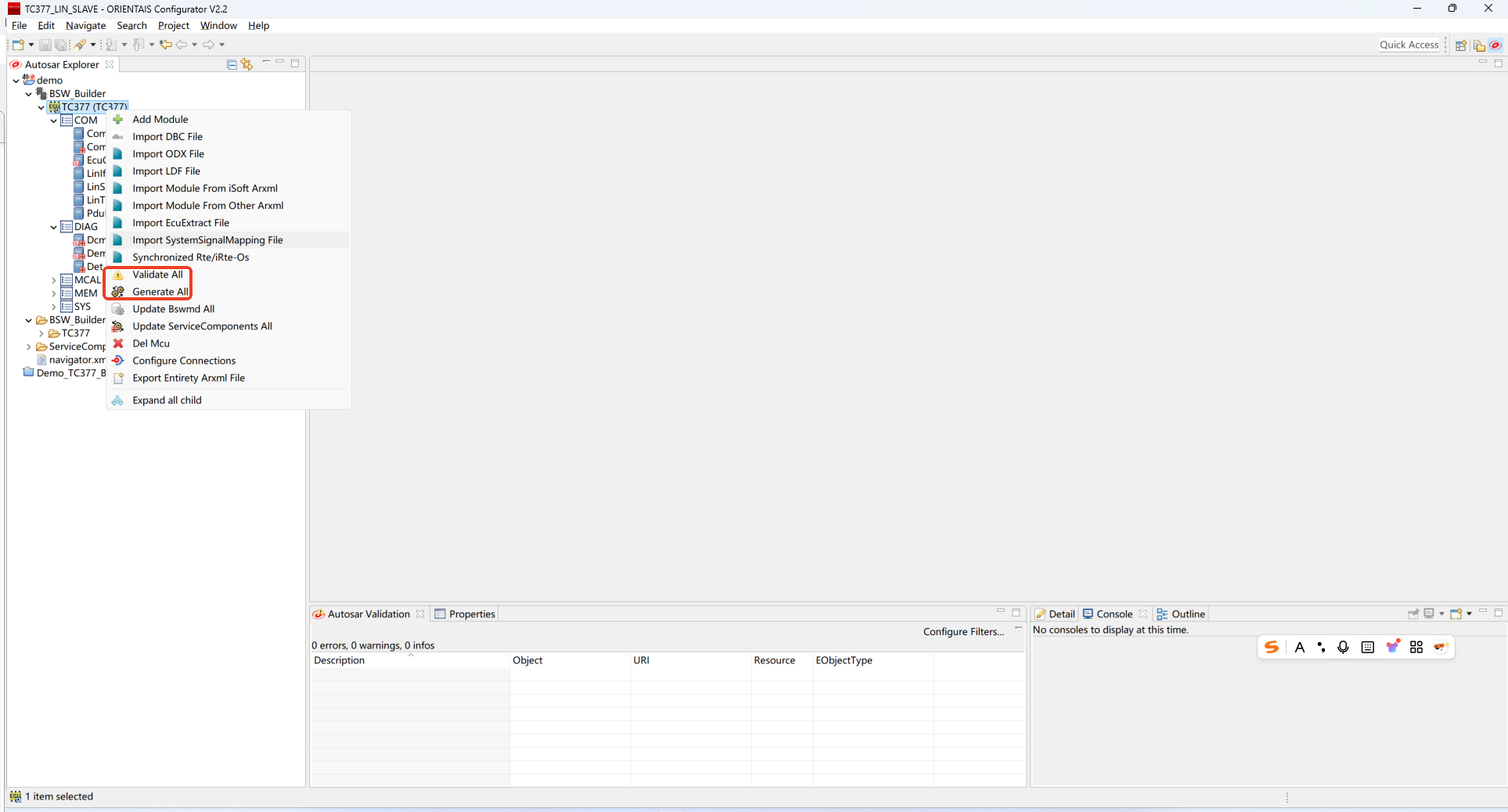The height and width of the screenshot is (812, 1508).
Task: Click Del Mcu in context menu
Action: [x=150, y=343]
